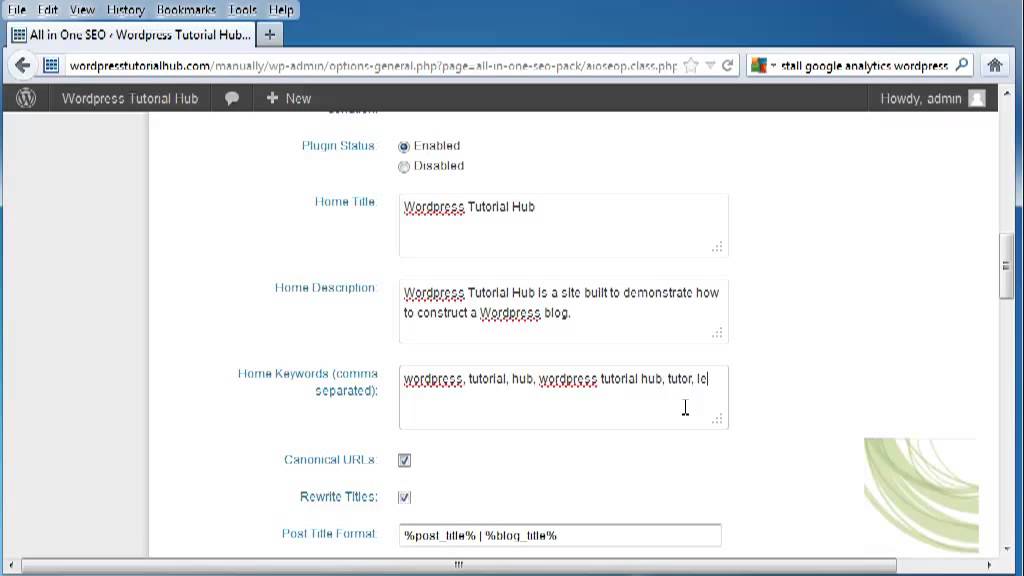Viewport: 1024px width, 576px height.
Task: Click the WordPress logo in admin bar
Action: pos(26,99)
